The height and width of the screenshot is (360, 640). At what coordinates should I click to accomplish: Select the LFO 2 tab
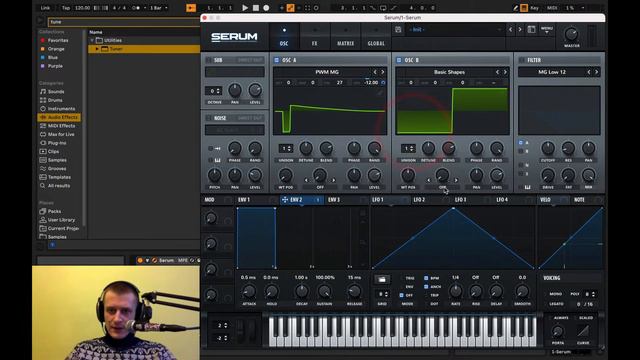click(419, 200)
